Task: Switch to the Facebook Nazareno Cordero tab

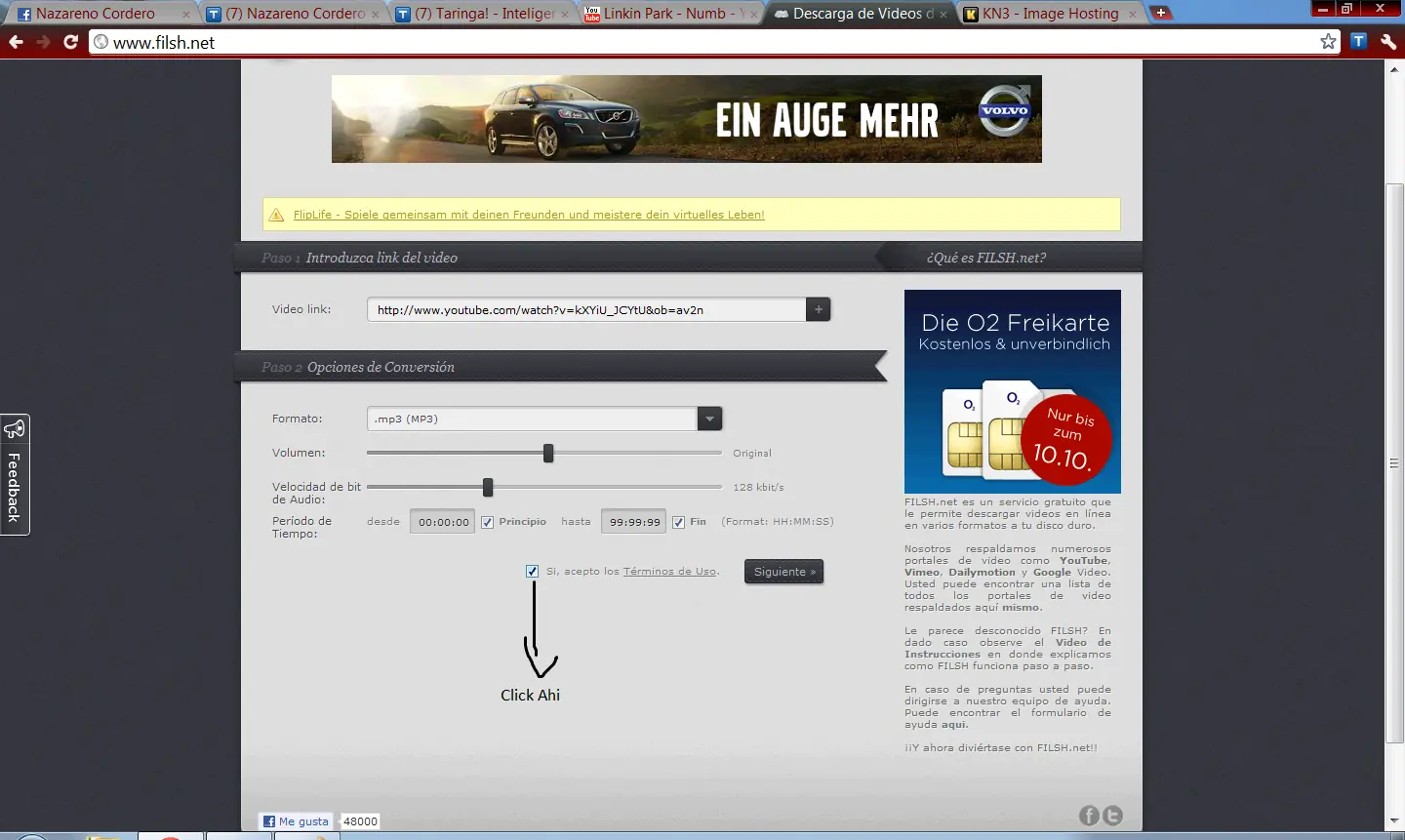Action: pos(101,14)
